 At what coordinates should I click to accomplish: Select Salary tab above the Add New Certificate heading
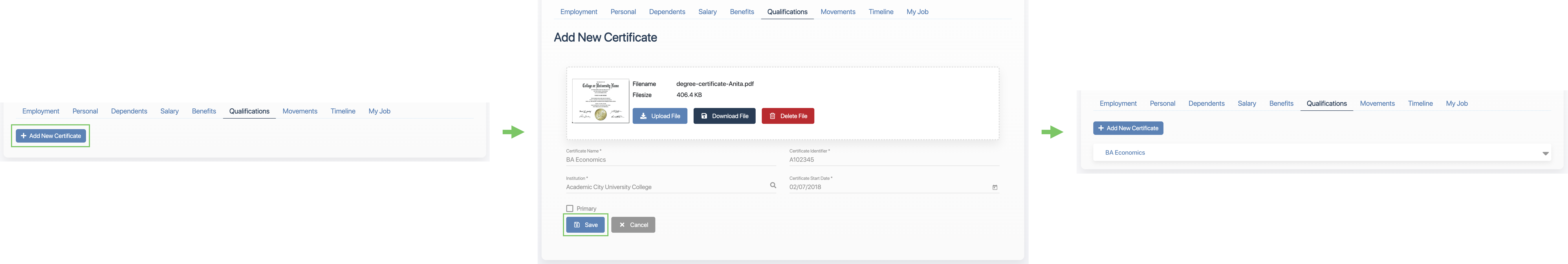pos(707,12)
